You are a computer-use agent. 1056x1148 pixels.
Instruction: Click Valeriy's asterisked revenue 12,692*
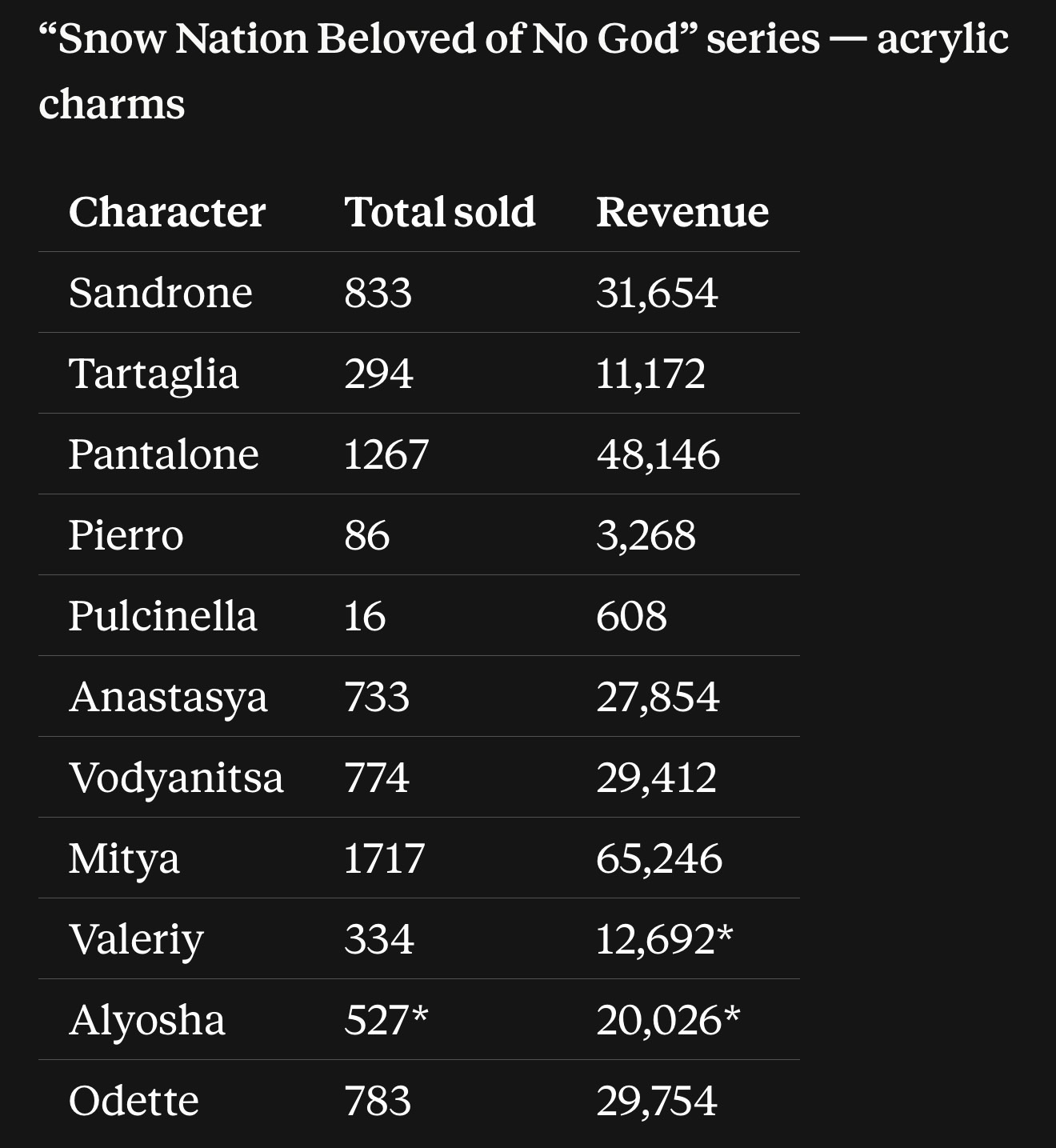click(x=664, y=939)
